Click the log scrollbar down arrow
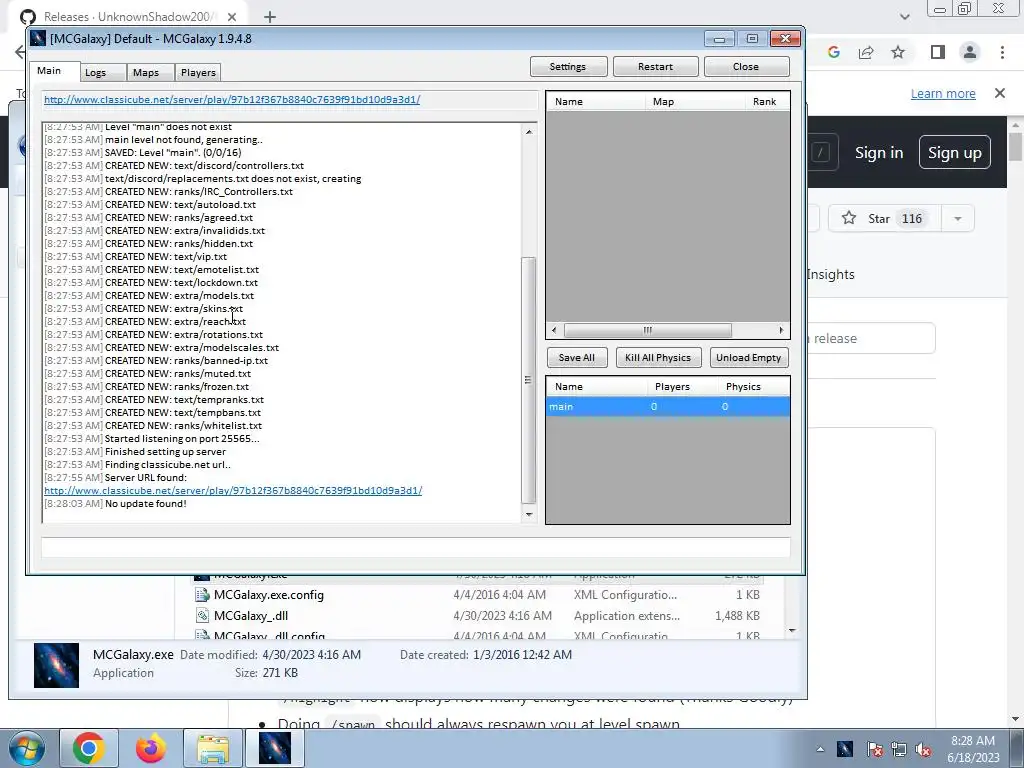 528,515
